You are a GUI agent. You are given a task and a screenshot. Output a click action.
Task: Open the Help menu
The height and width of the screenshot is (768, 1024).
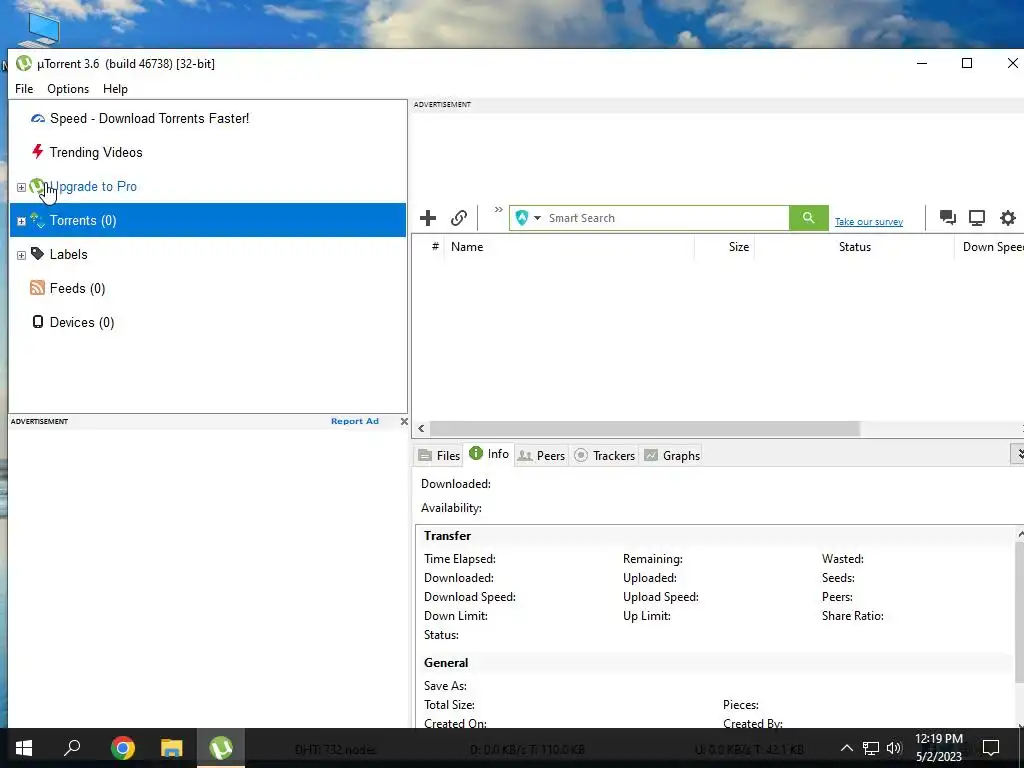(x=115, y=89)
